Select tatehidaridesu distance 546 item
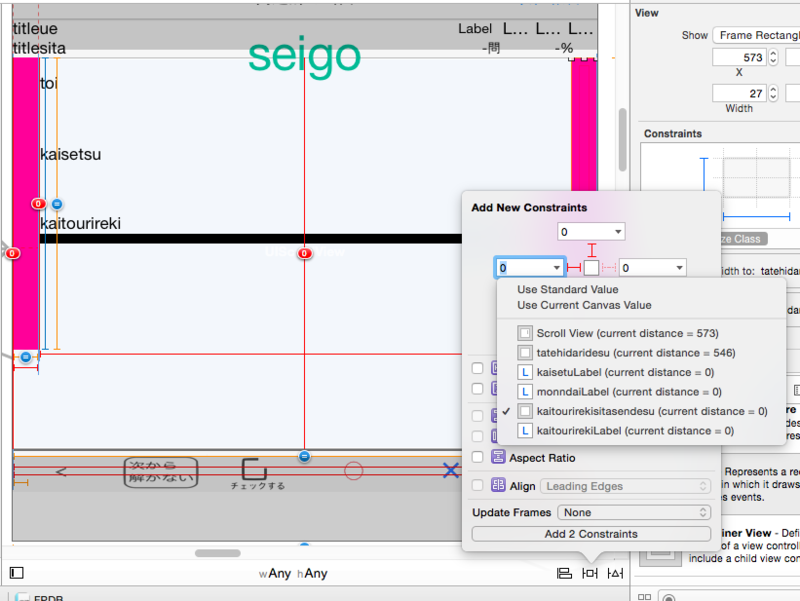The image size is (800, 601). (x=641, y=353)
